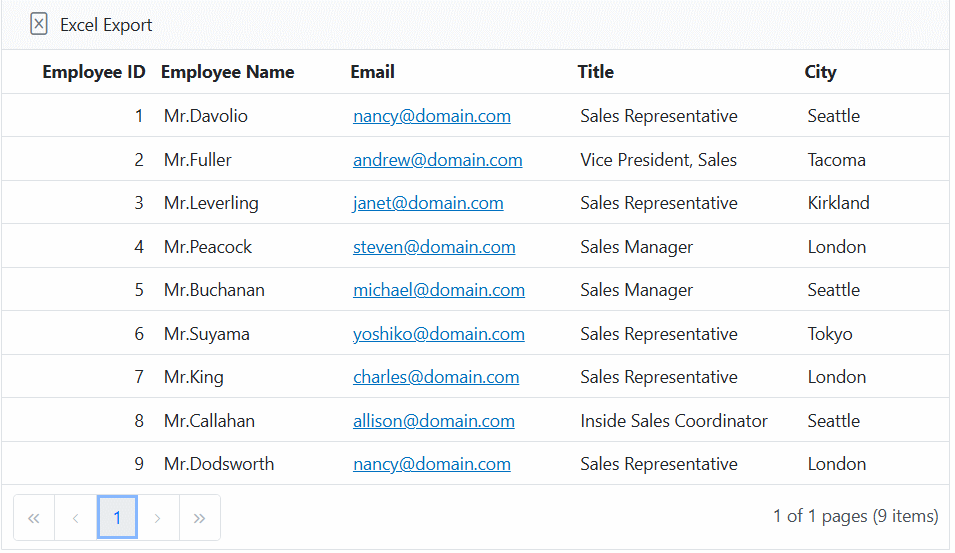Click the yoshiko@domain.com link
Viewport: 955px width, 553px height.
[x=438, y=334]
